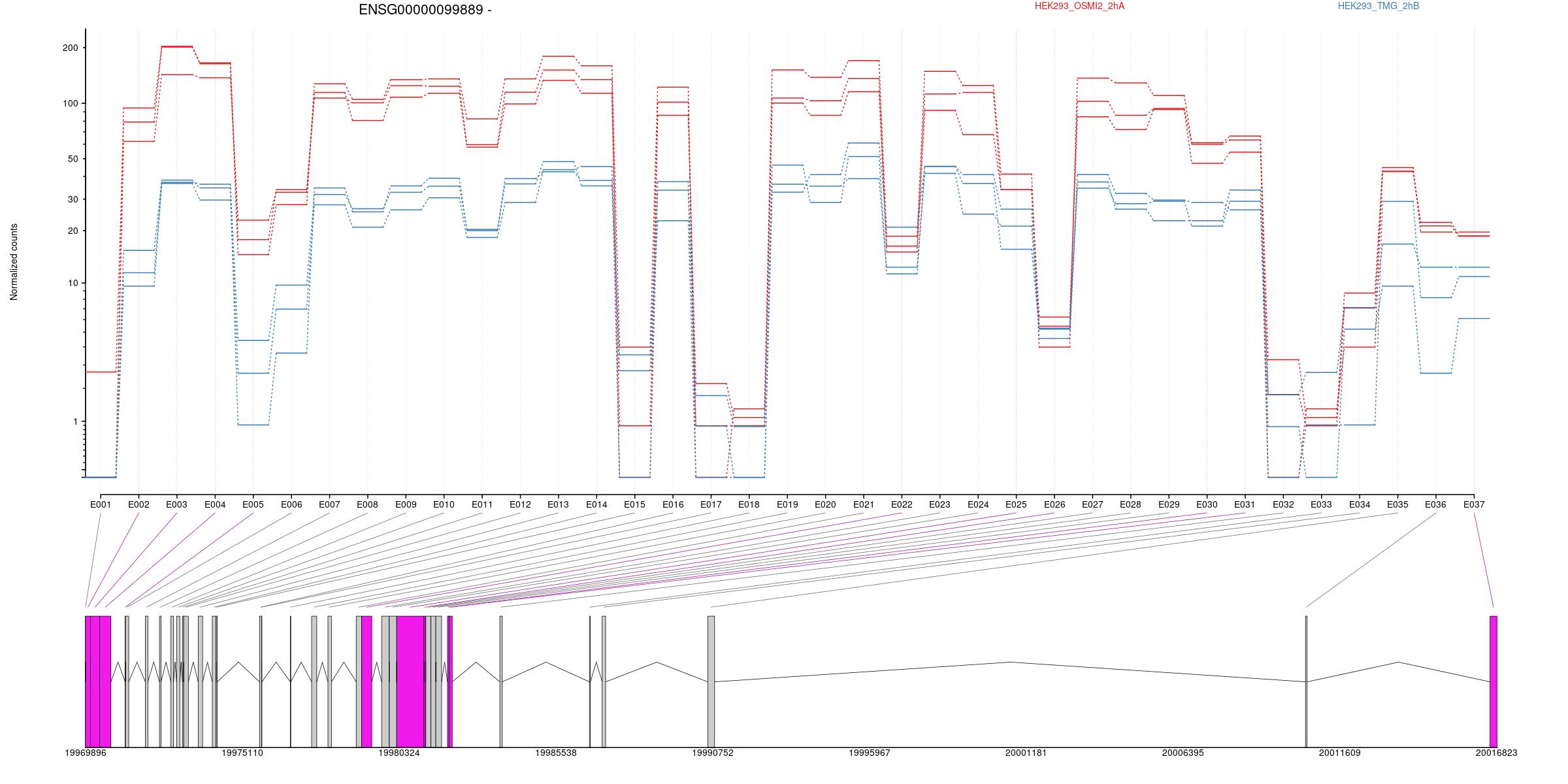The image size is (1568, 784).
Task: Click exon label E022
Action: pyautogui.click(x=902, y=504)
